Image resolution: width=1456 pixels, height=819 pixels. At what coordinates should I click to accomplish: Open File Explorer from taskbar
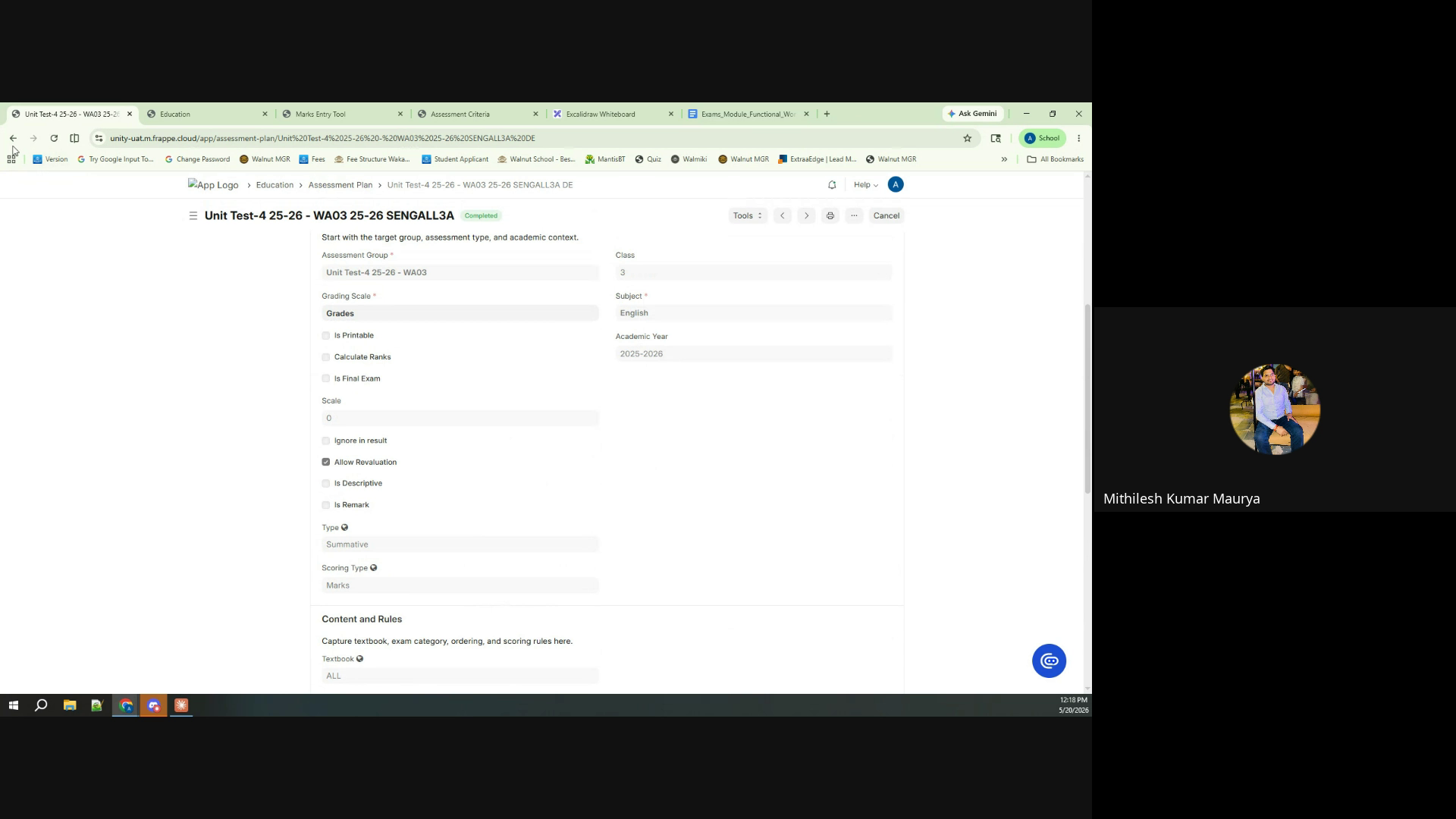point(70,706)
